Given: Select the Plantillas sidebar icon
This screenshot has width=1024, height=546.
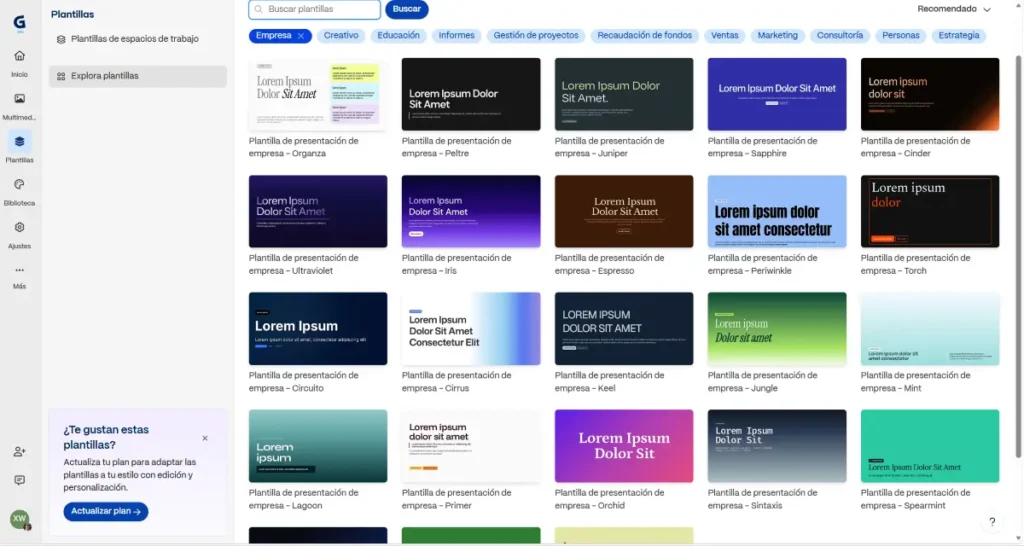Looking at the screenshot, I should pos(20,142).
